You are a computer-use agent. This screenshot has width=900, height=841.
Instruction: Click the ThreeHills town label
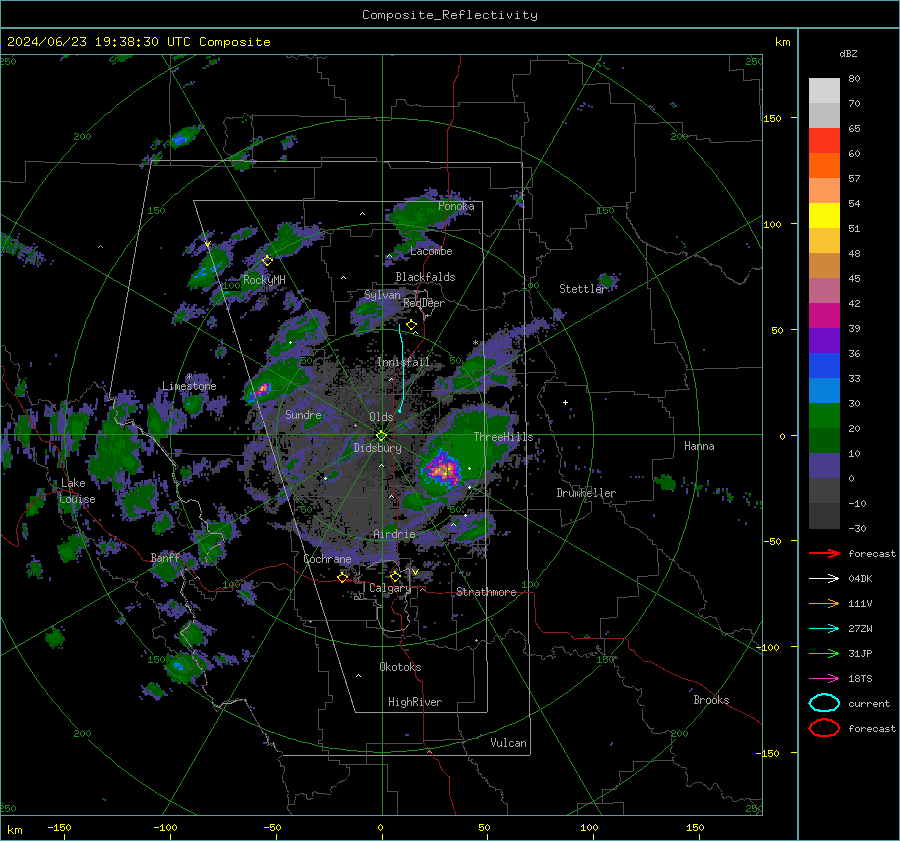pos(503,437)
